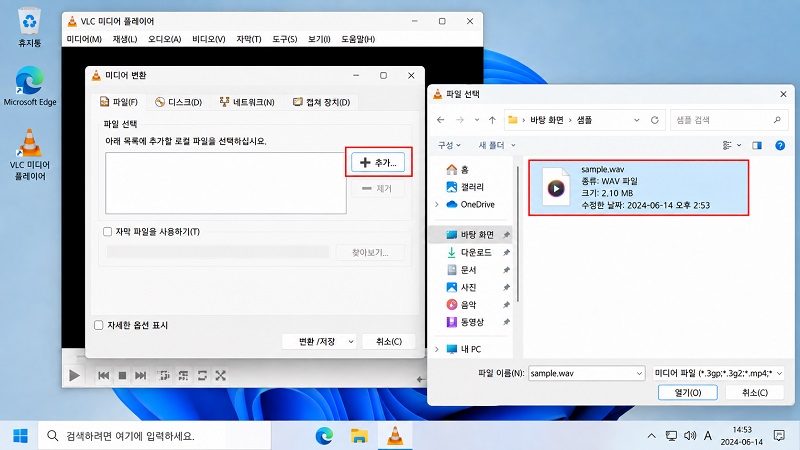Open 갤러리 in the navigation pane
800x450 pixels.
(x=465, y=187)
